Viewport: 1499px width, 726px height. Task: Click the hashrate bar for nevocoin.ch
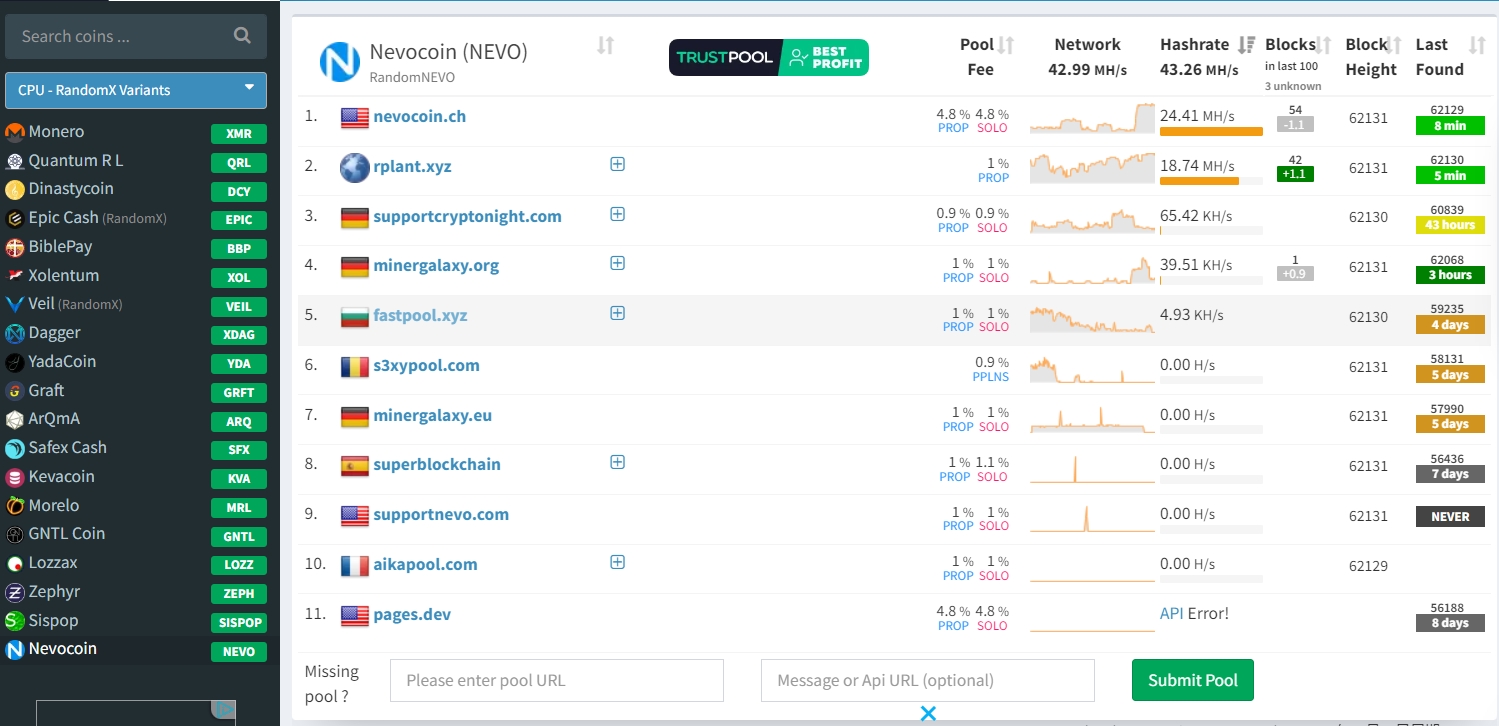(1211, 131)
